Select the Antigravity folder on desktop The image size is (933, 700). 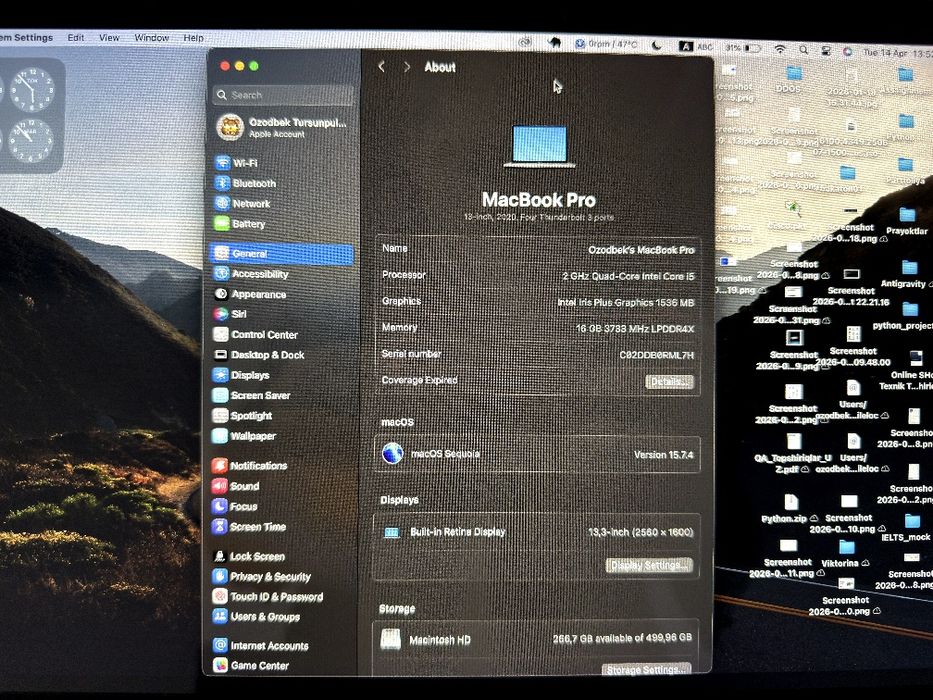tap(907, 274)
